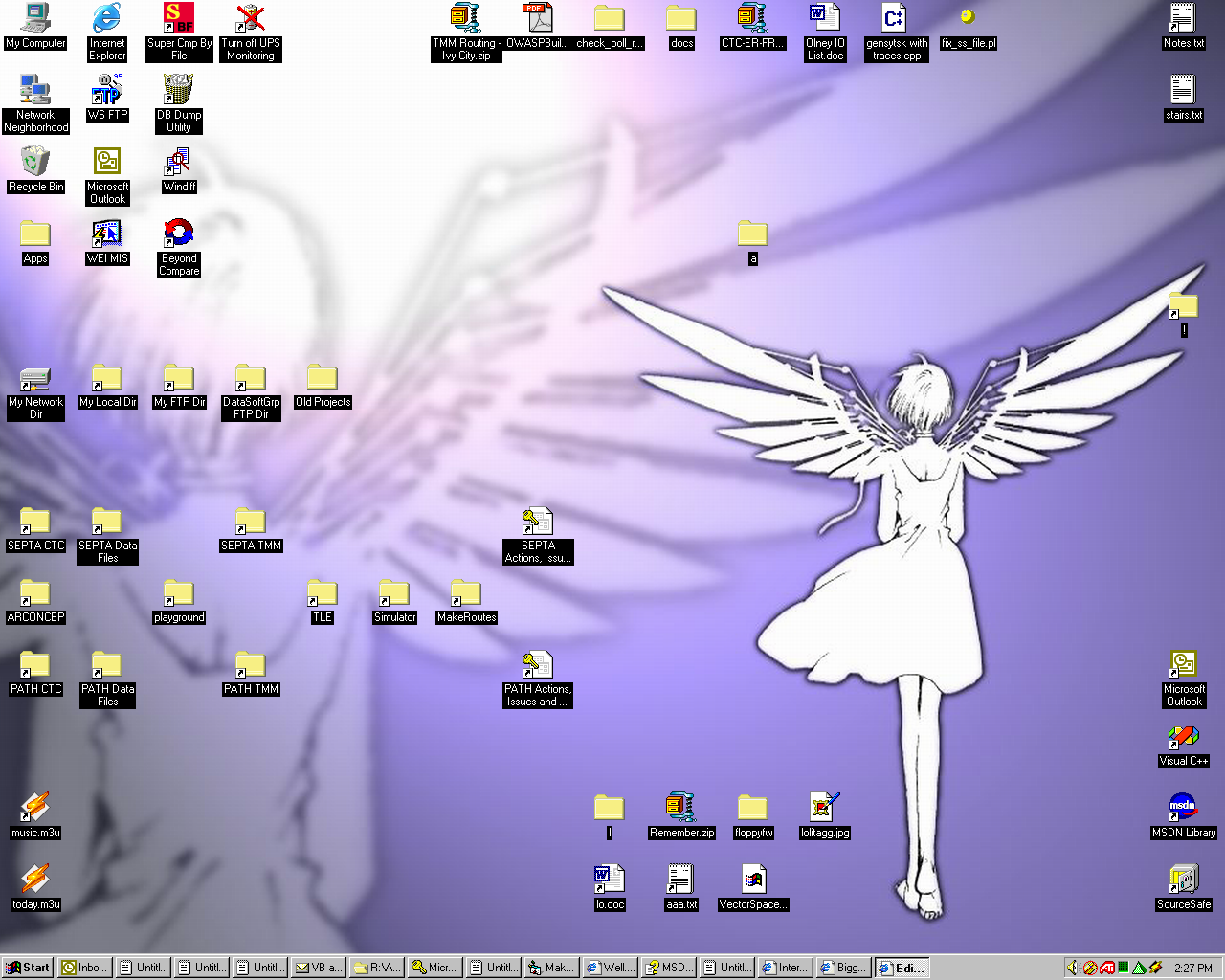Select the DB Dump Utility icon

click(x=179, y=90)
